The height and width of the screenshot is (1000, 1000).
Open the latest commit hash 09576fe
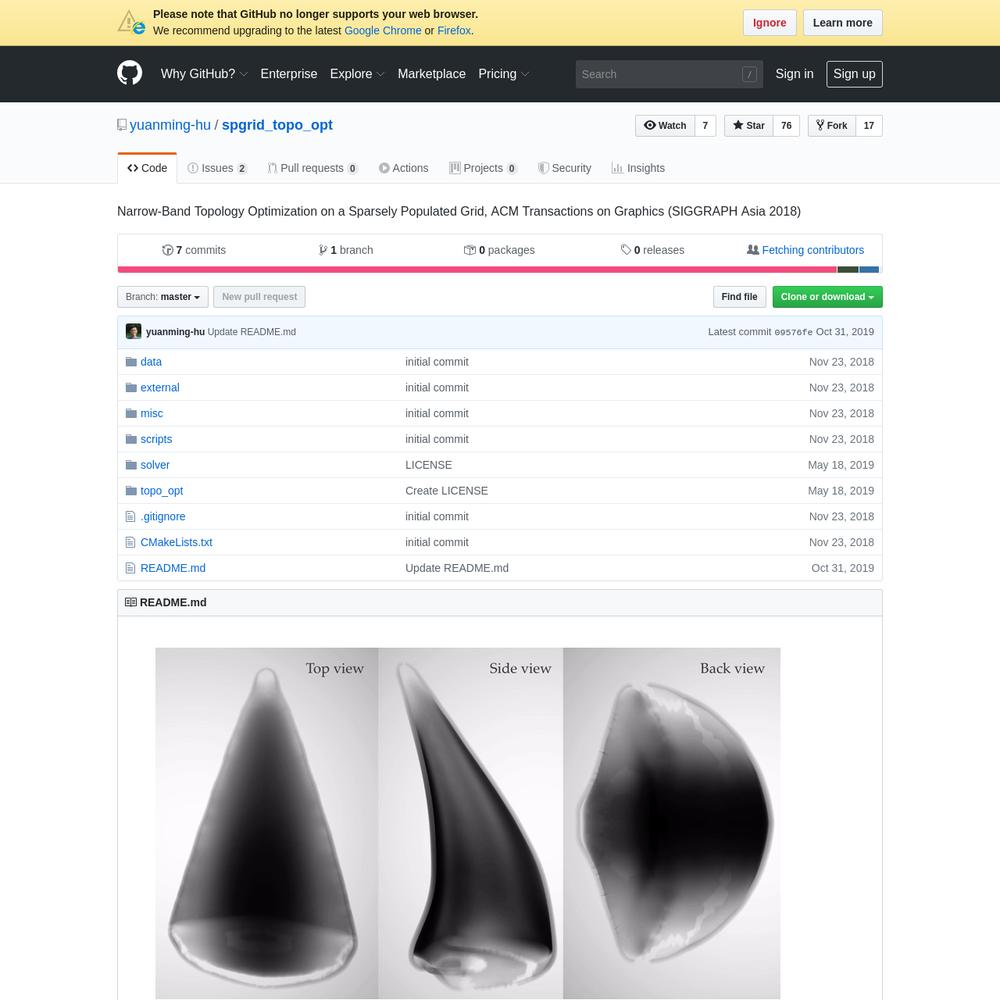793,332
